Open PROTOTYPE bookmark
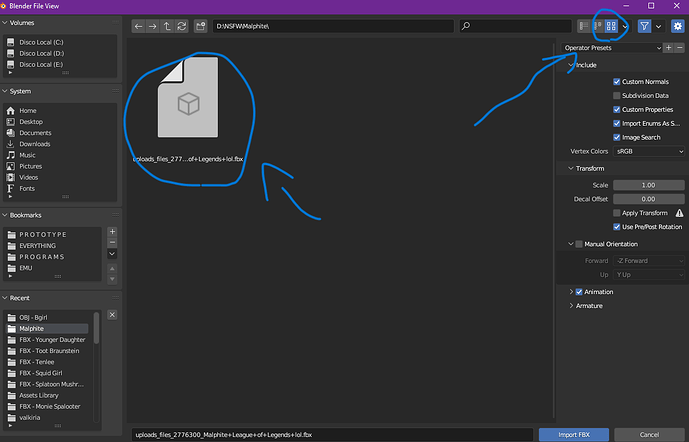689x442 pixels. [43, 235]
